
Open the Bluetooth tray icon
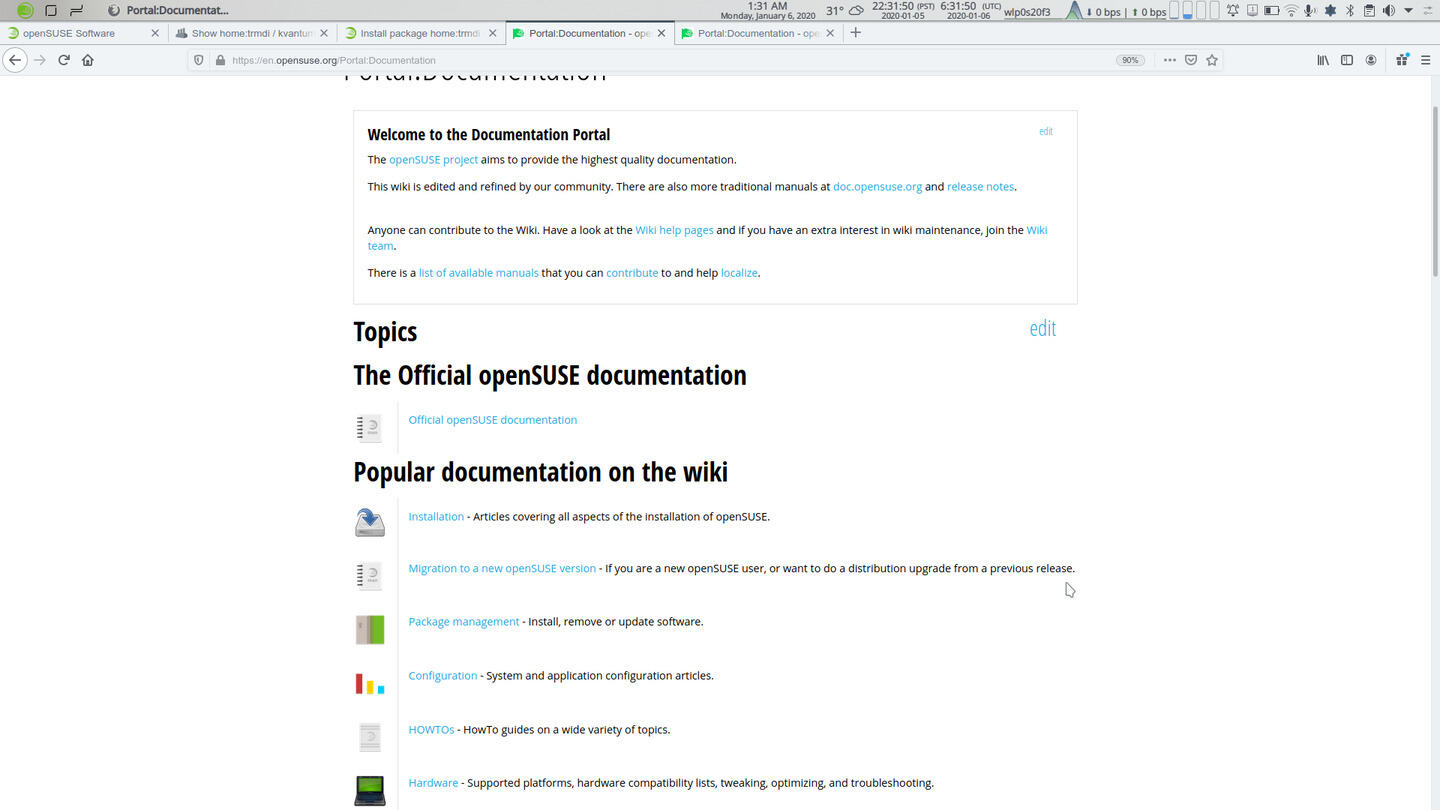click(1349, 11)
